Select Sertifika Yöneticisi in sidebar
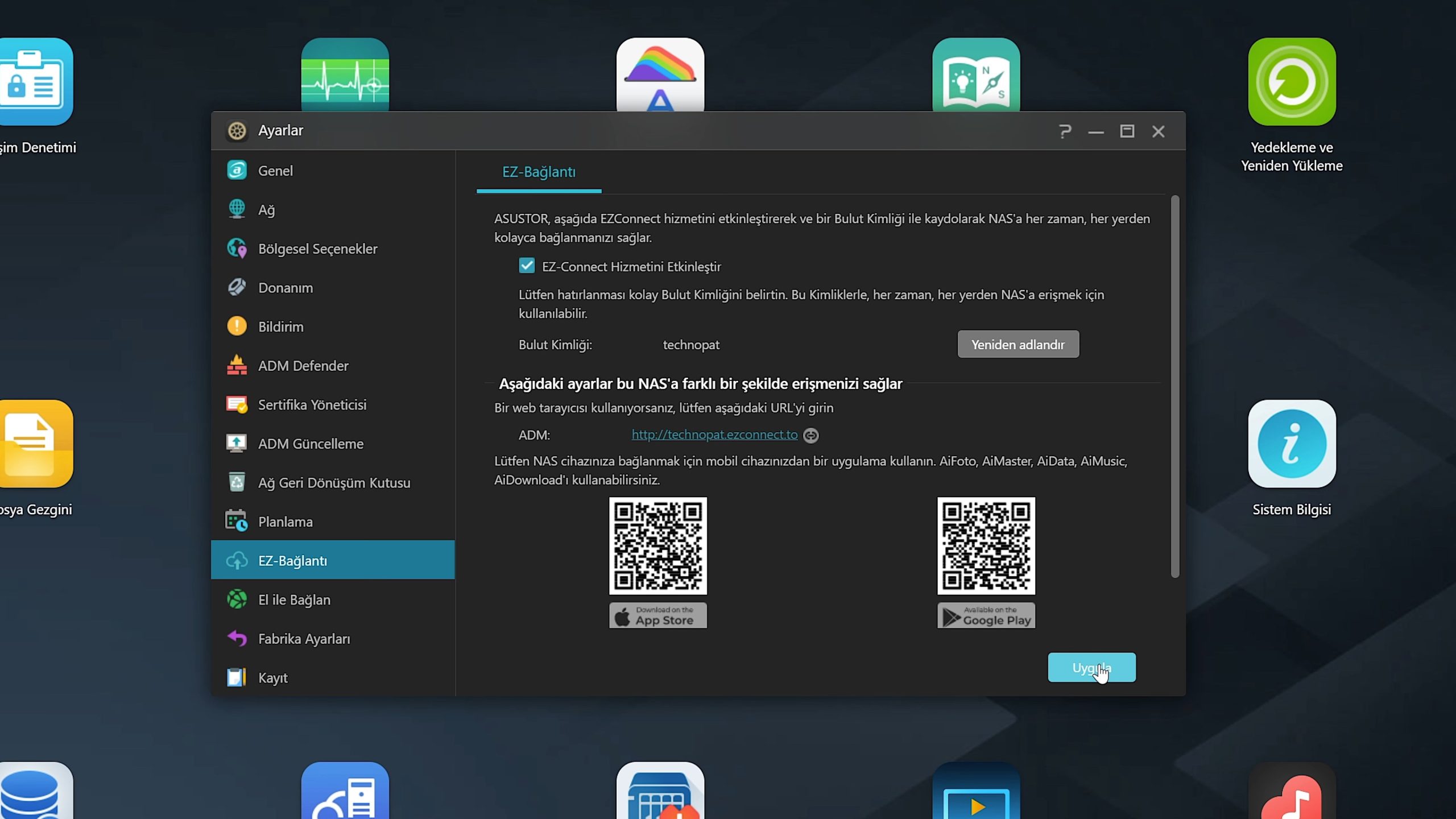Viewport: 1456px width, 819px height. point(312,404)
